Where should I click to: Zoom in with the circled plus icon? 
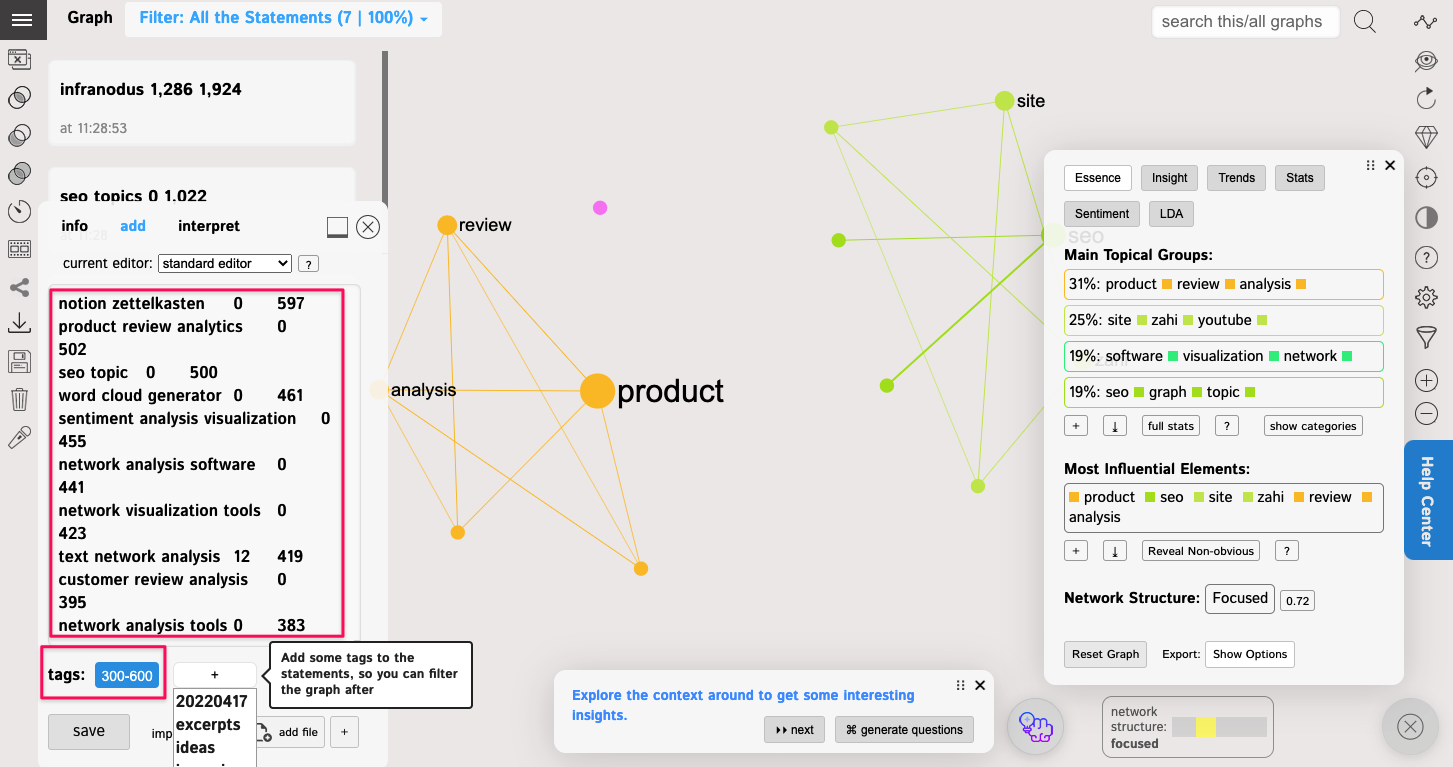coord(1426,380)
